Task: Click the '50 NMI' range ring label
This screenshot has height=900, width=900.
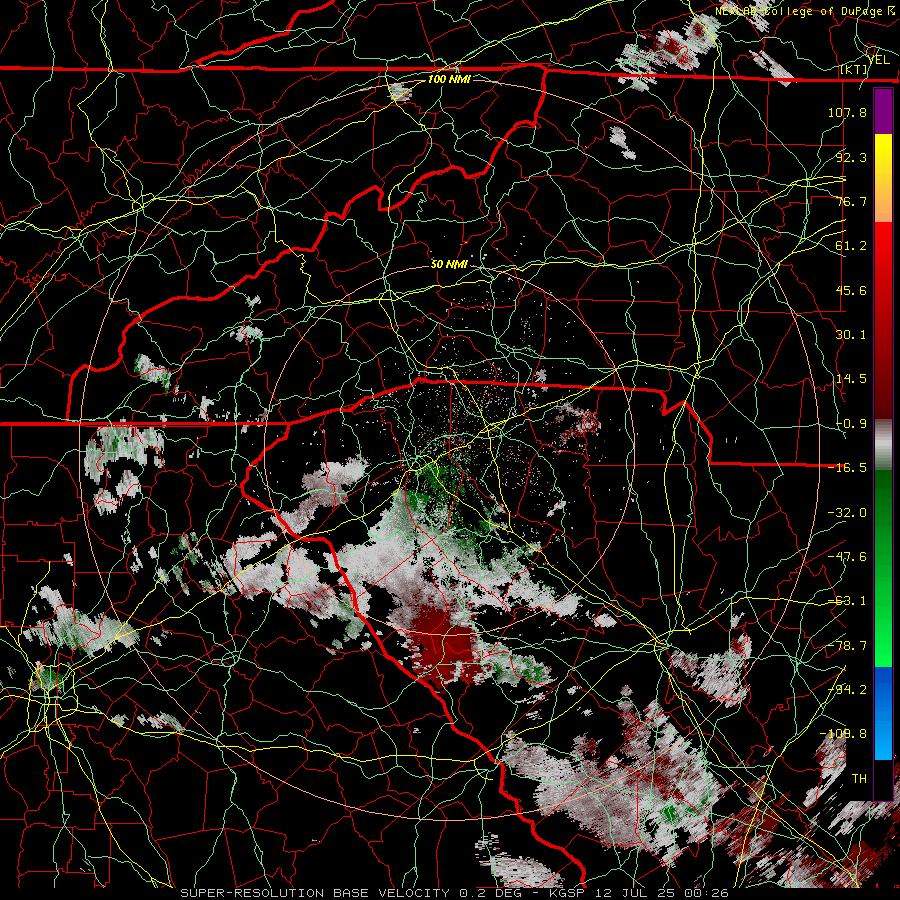Action: 449,264
